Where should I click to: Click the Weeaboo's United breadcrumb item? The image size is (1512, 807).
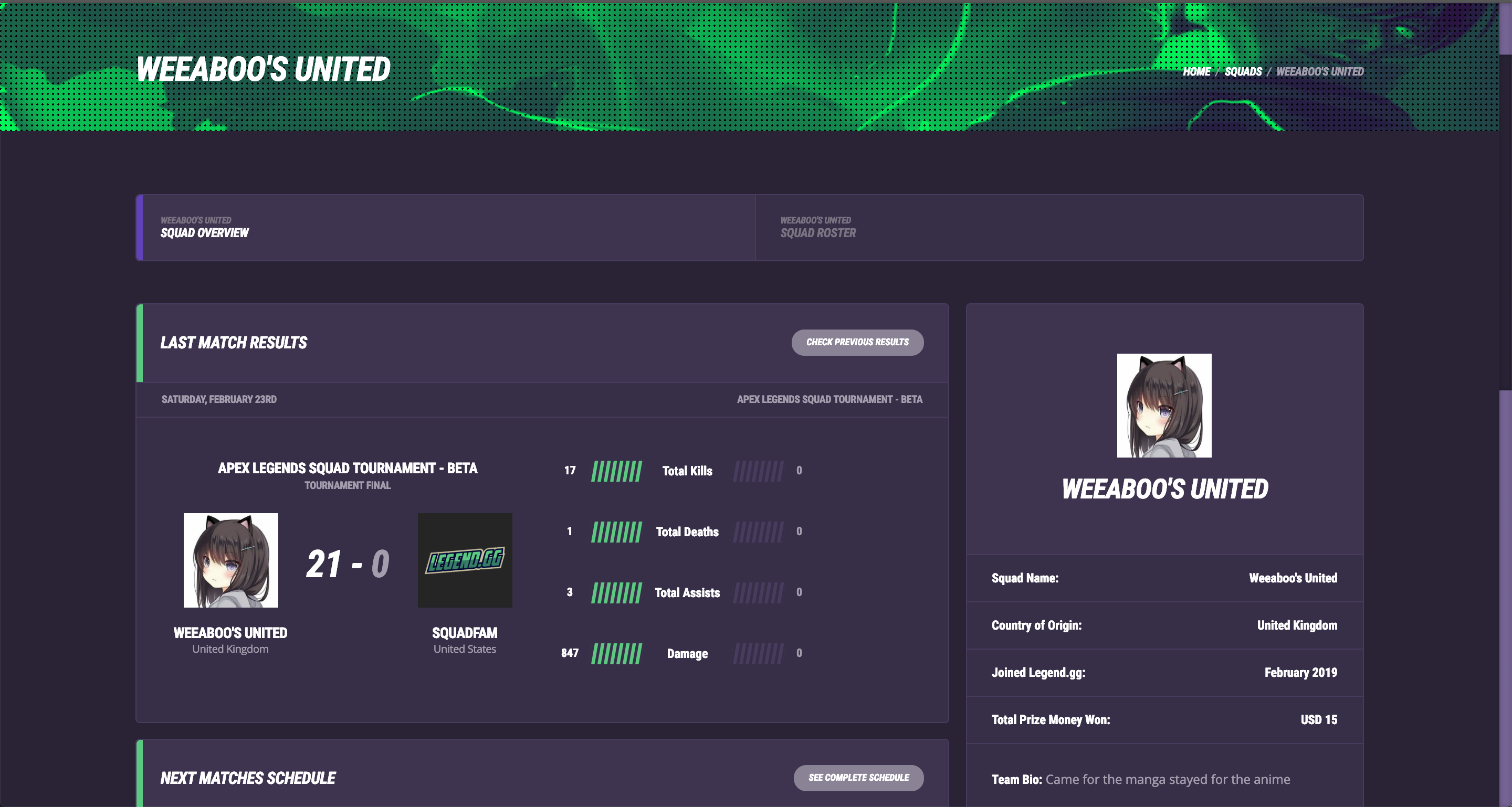[x=1319, y=71]
